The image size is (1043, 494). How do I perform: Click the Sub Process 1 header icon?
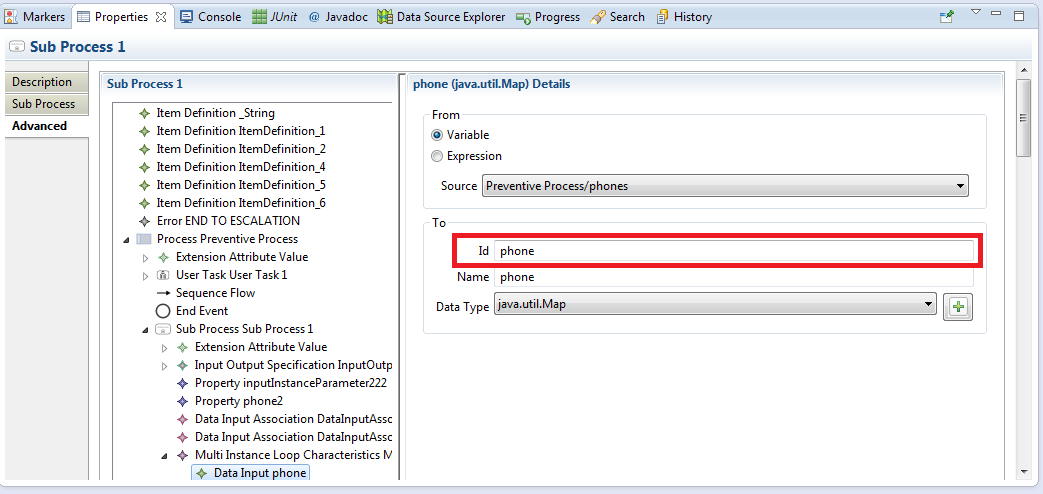click(17, 47)
